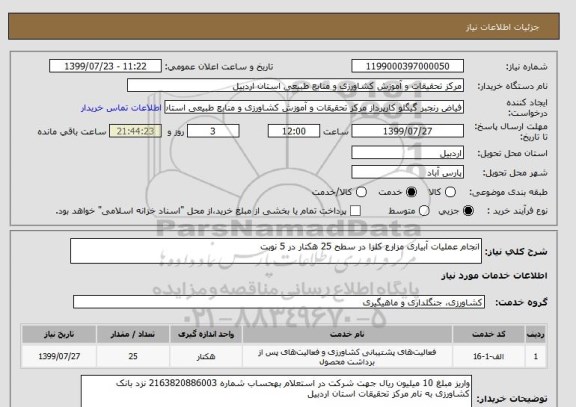Screen dimensions: 576x407
Task: Click the تعداد / مقدار column header
Action: pos(133,334)
